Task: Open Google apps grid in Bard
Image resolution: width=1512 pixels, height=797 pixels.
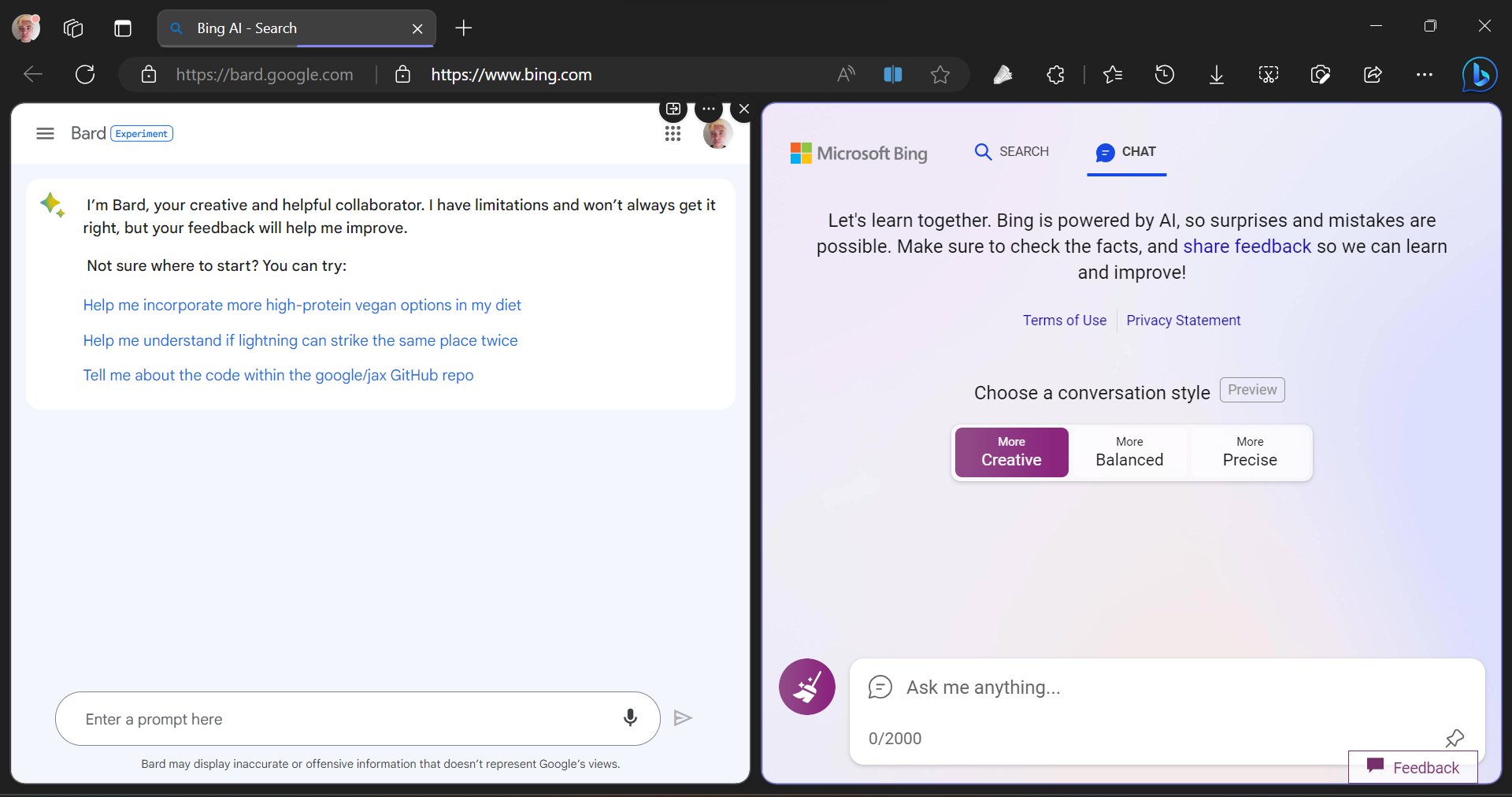Action: click(x=673, y=134)
